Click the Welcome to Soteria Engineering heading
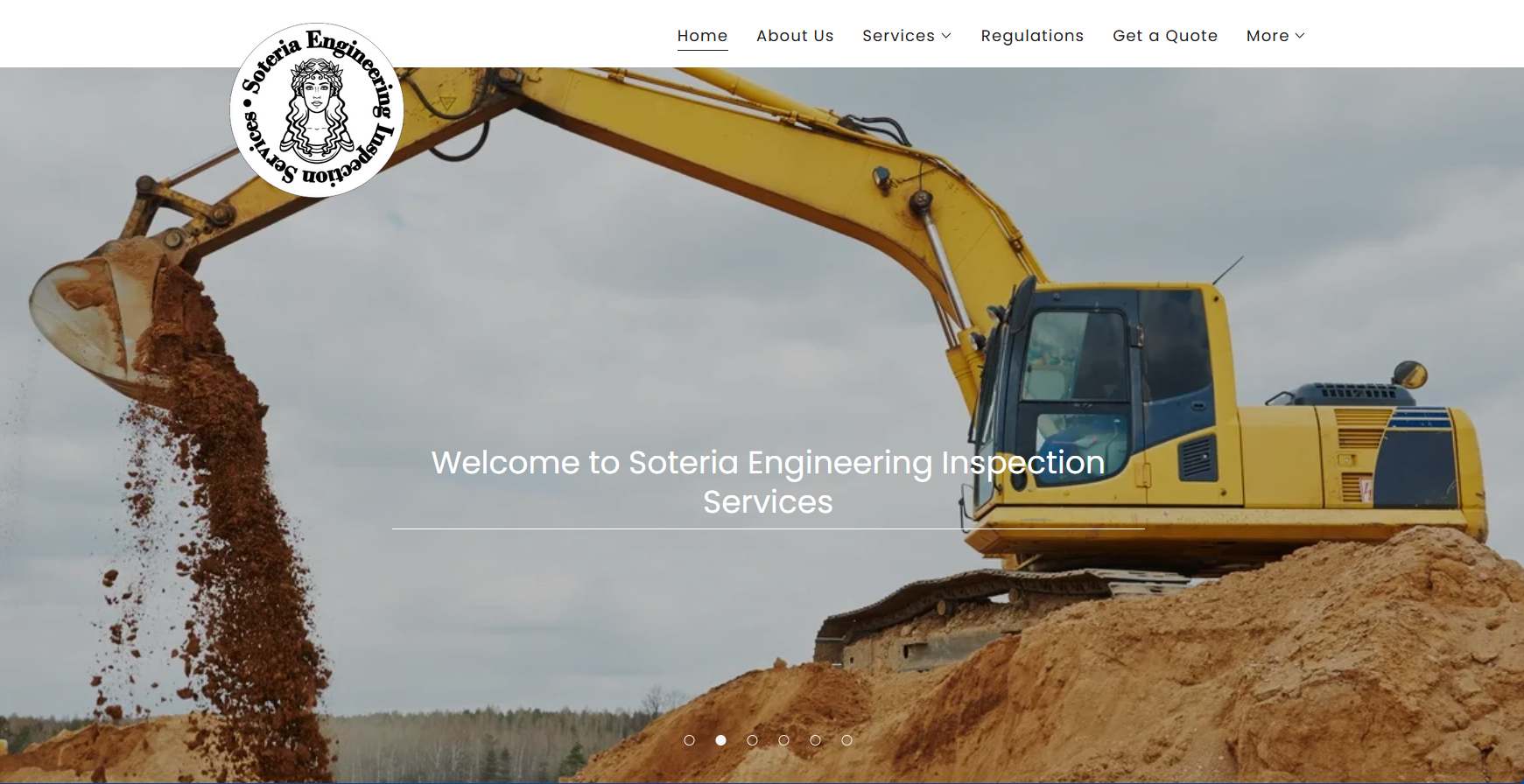 [x=768, y=482]
